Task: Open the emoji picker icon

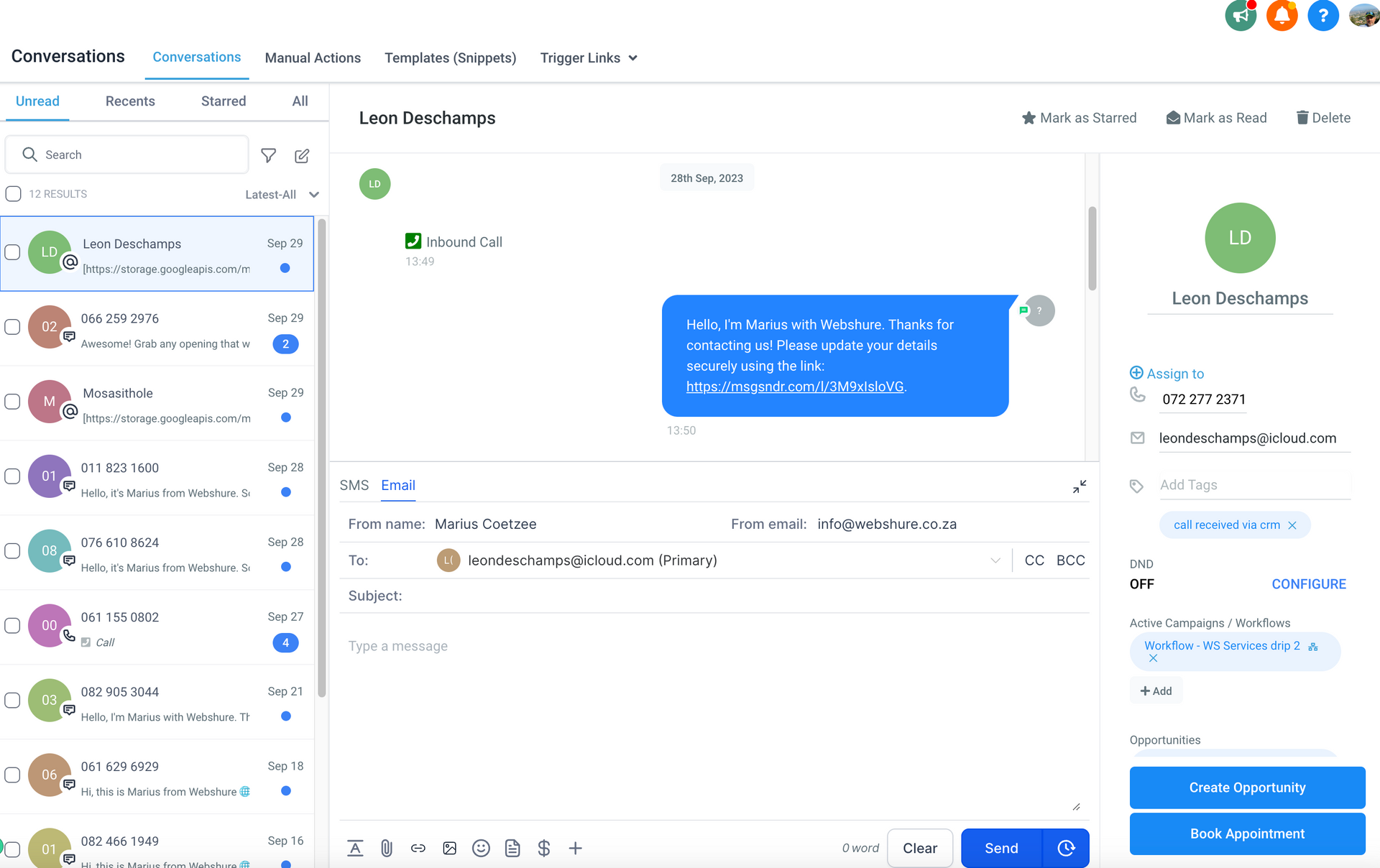Action: coord(481,848)
